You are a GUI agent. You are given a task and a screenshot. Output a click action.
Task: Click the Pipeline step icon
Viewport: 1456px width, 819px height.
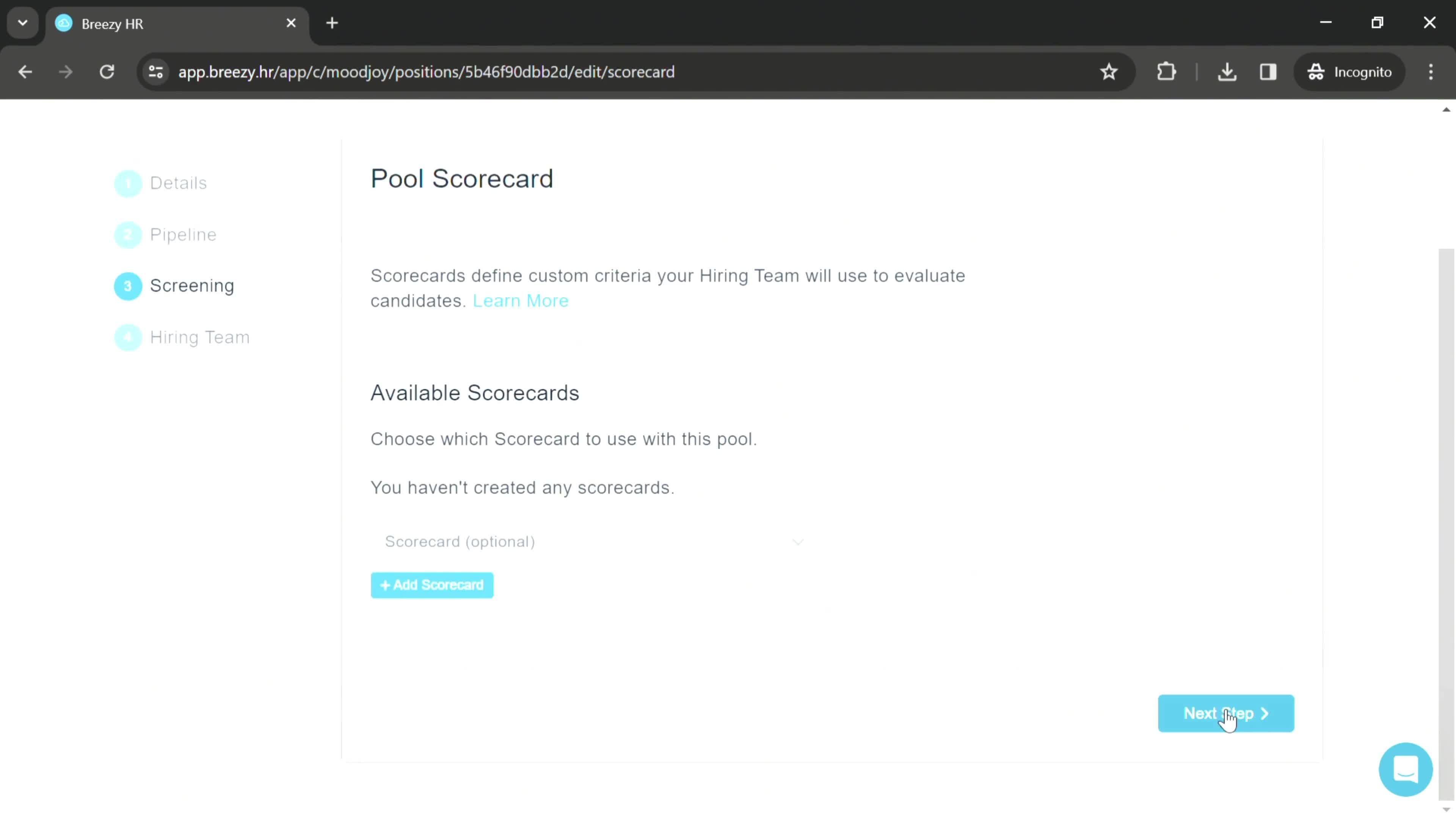(128, 234)
